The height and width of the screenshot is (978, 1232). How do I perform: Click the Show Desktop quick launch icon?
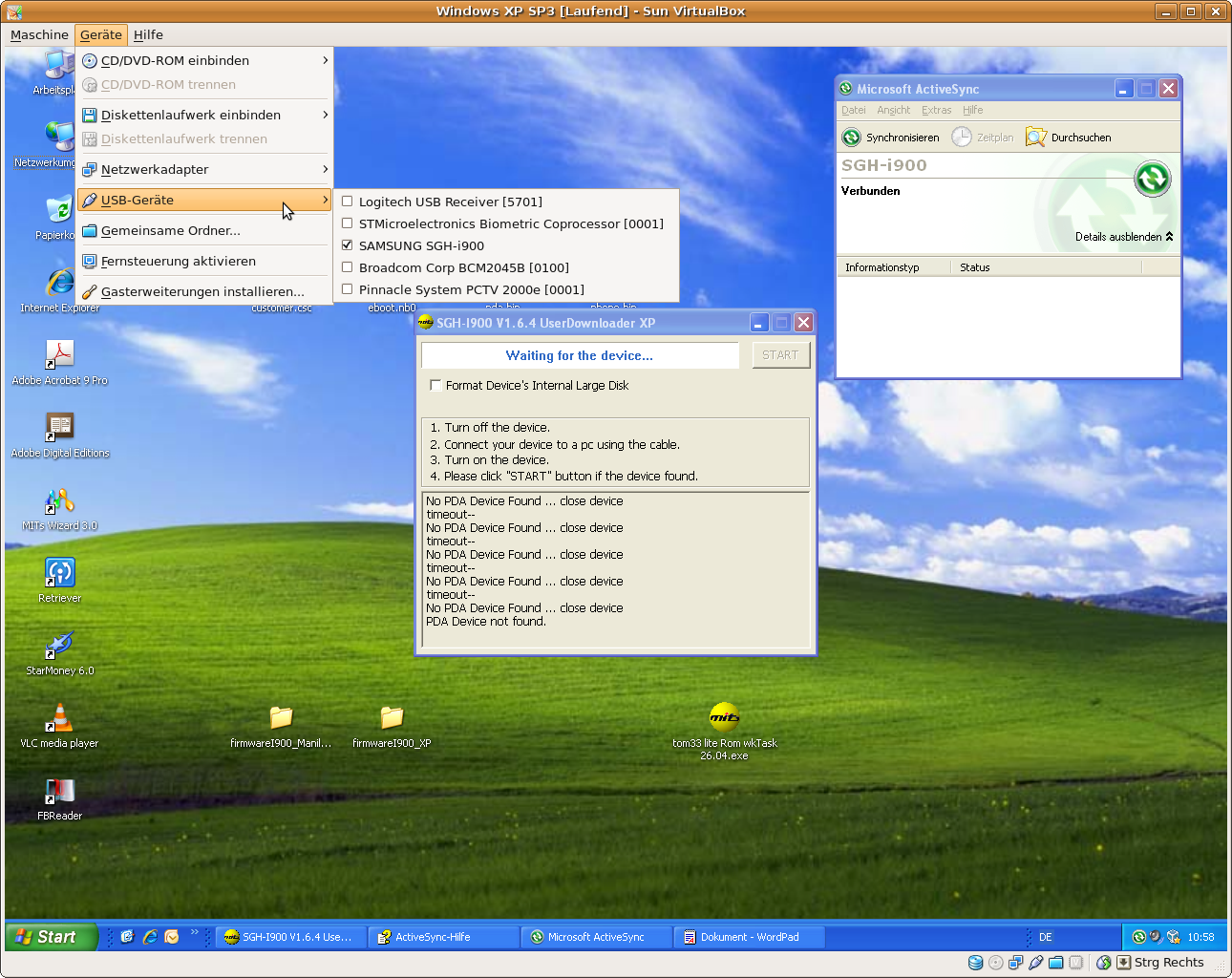[127, 937]
